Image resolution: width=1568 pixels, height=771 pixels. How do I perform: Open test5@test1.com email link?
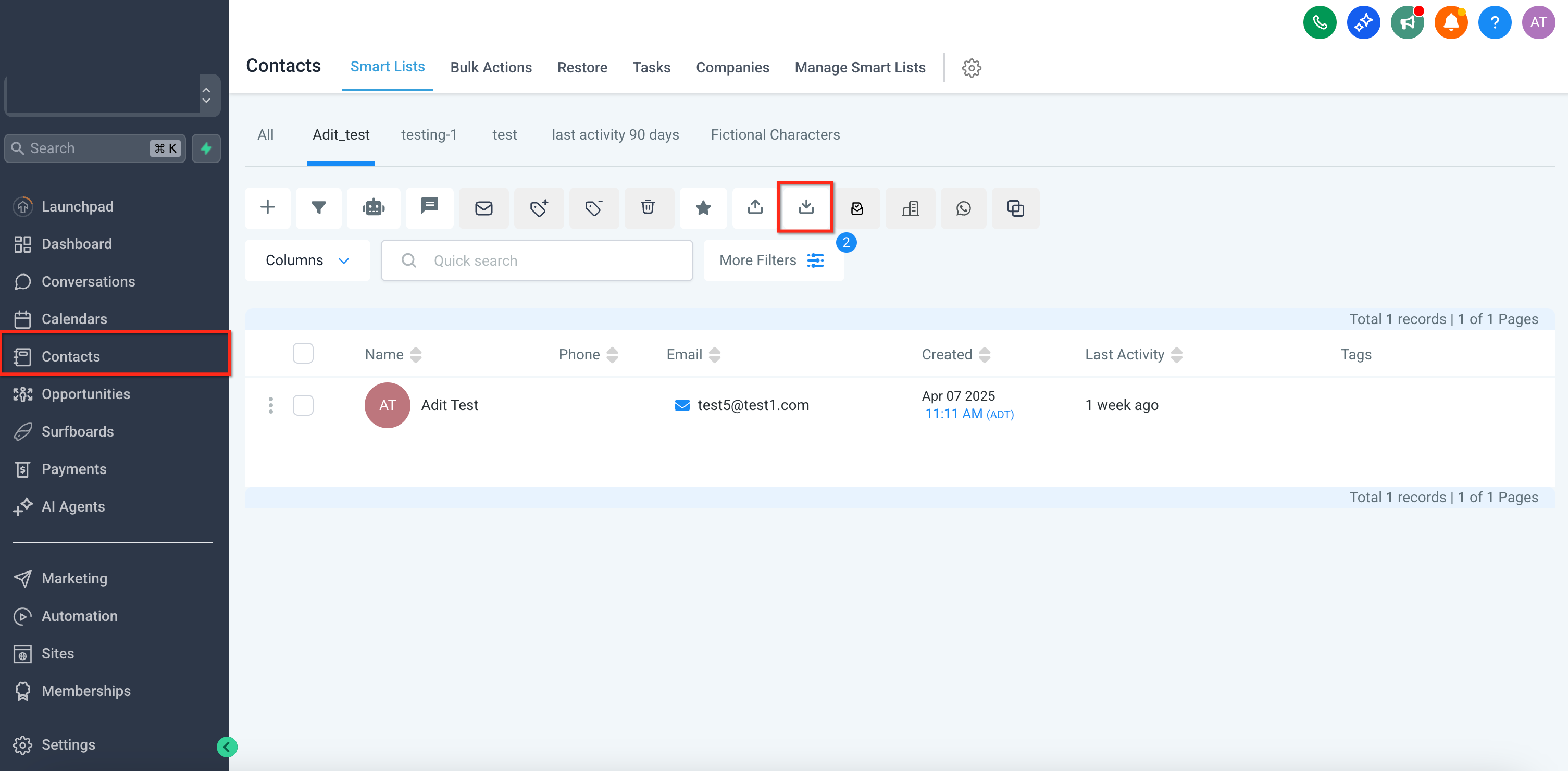point(753,405)
